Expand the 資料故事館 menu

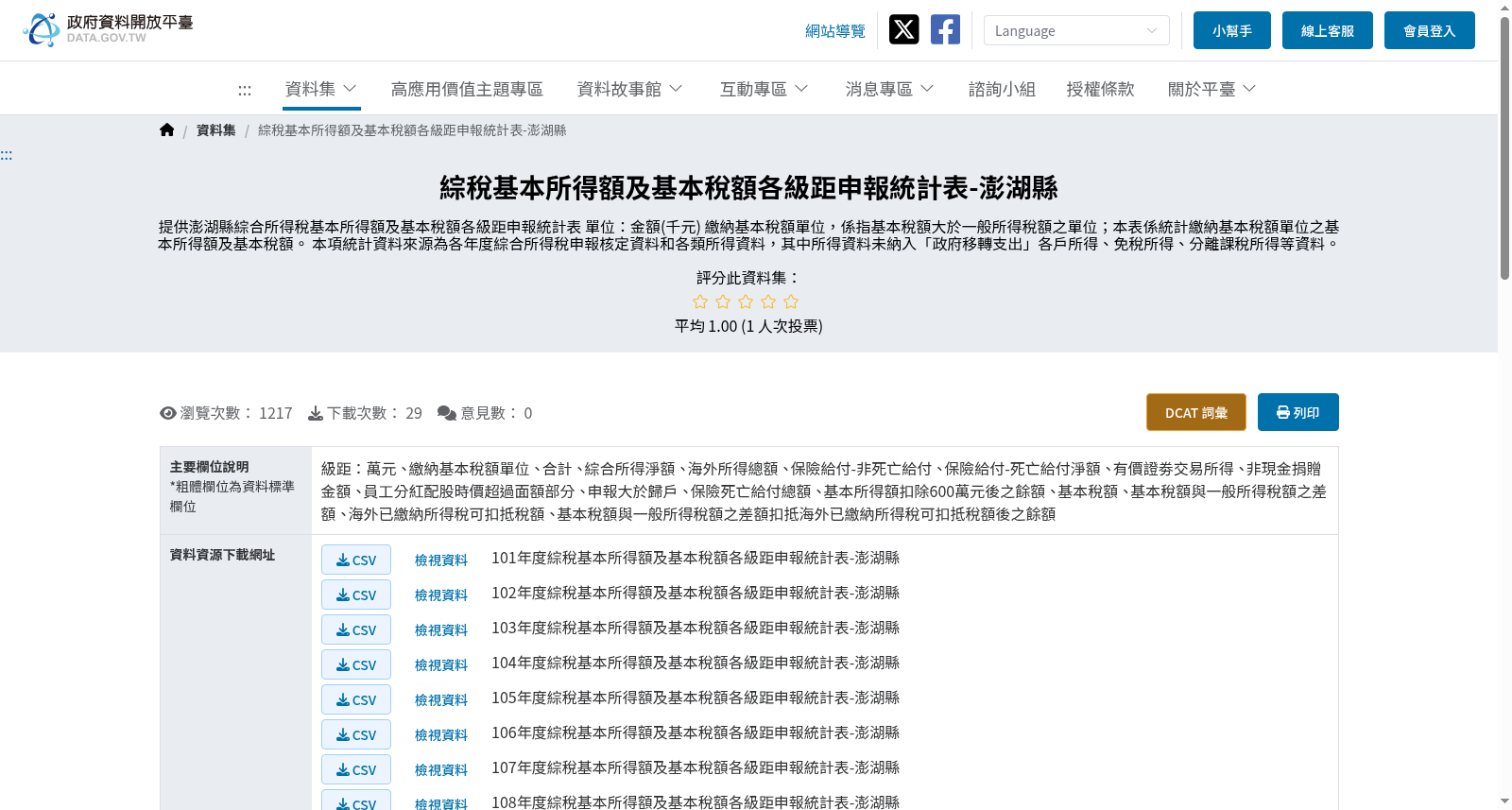(x=630, y=89)
